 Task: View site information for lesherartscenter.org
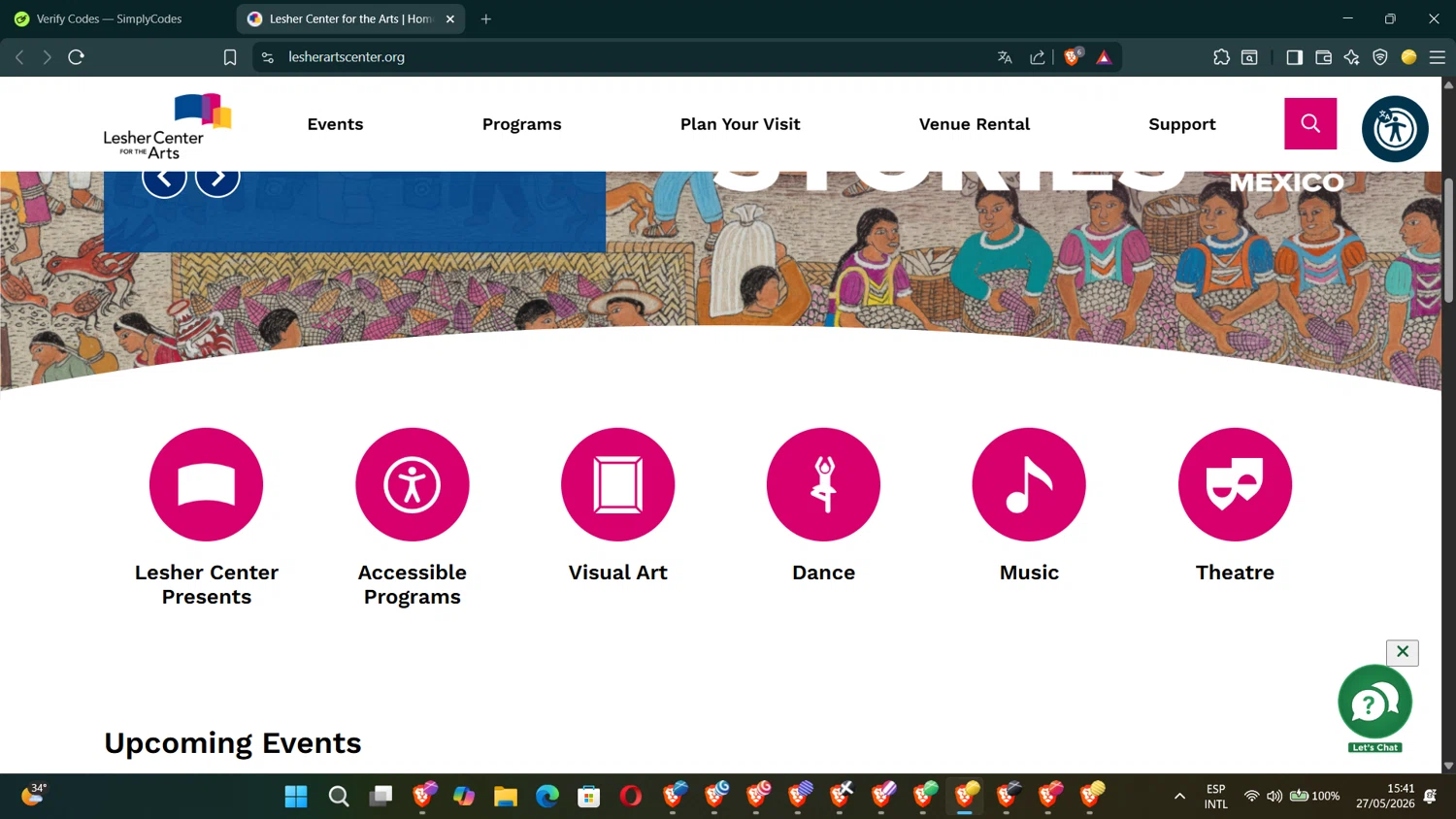click(x=268, y=57)
